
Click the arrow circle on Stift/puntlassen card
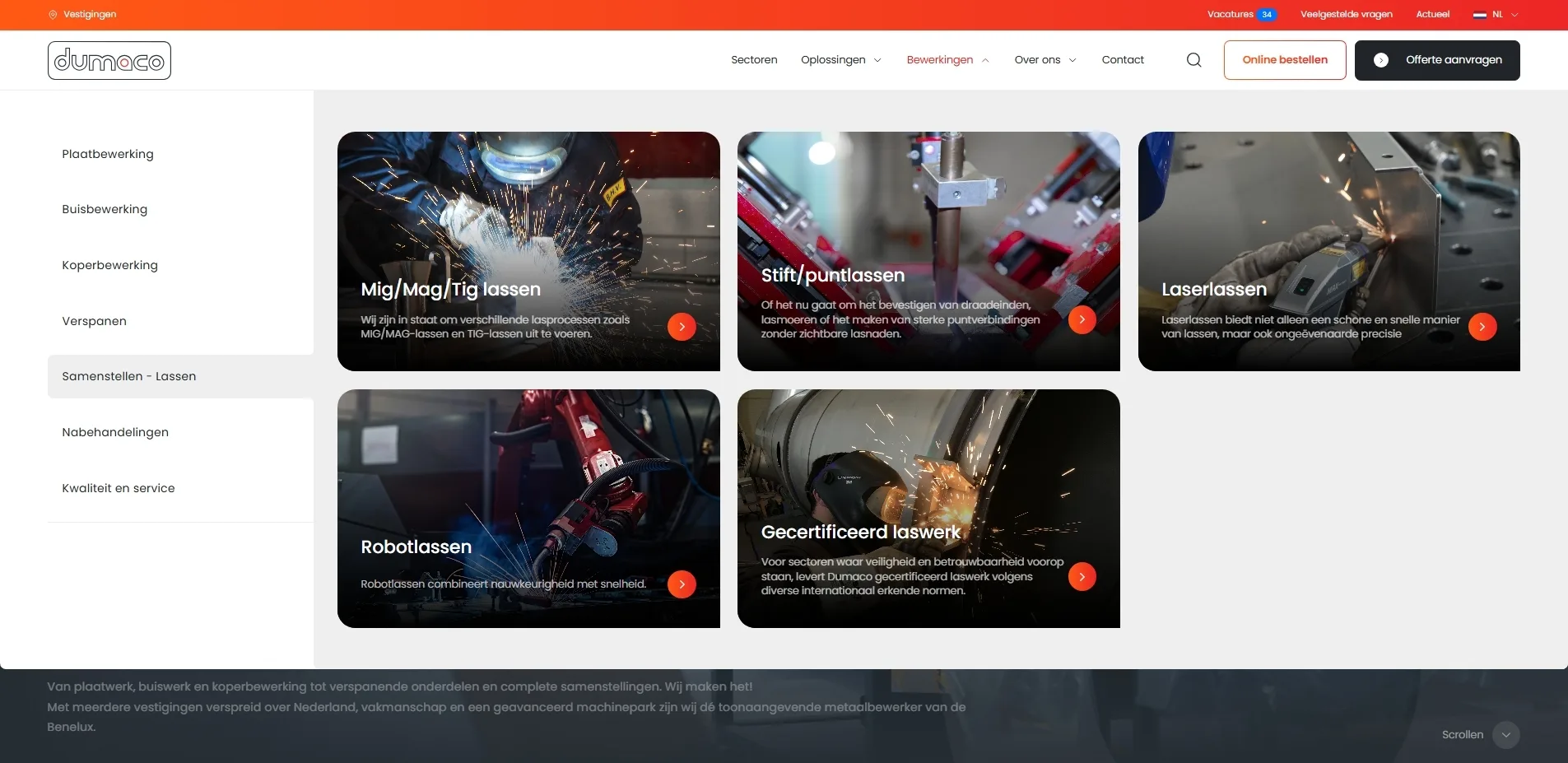[1082, 319]
